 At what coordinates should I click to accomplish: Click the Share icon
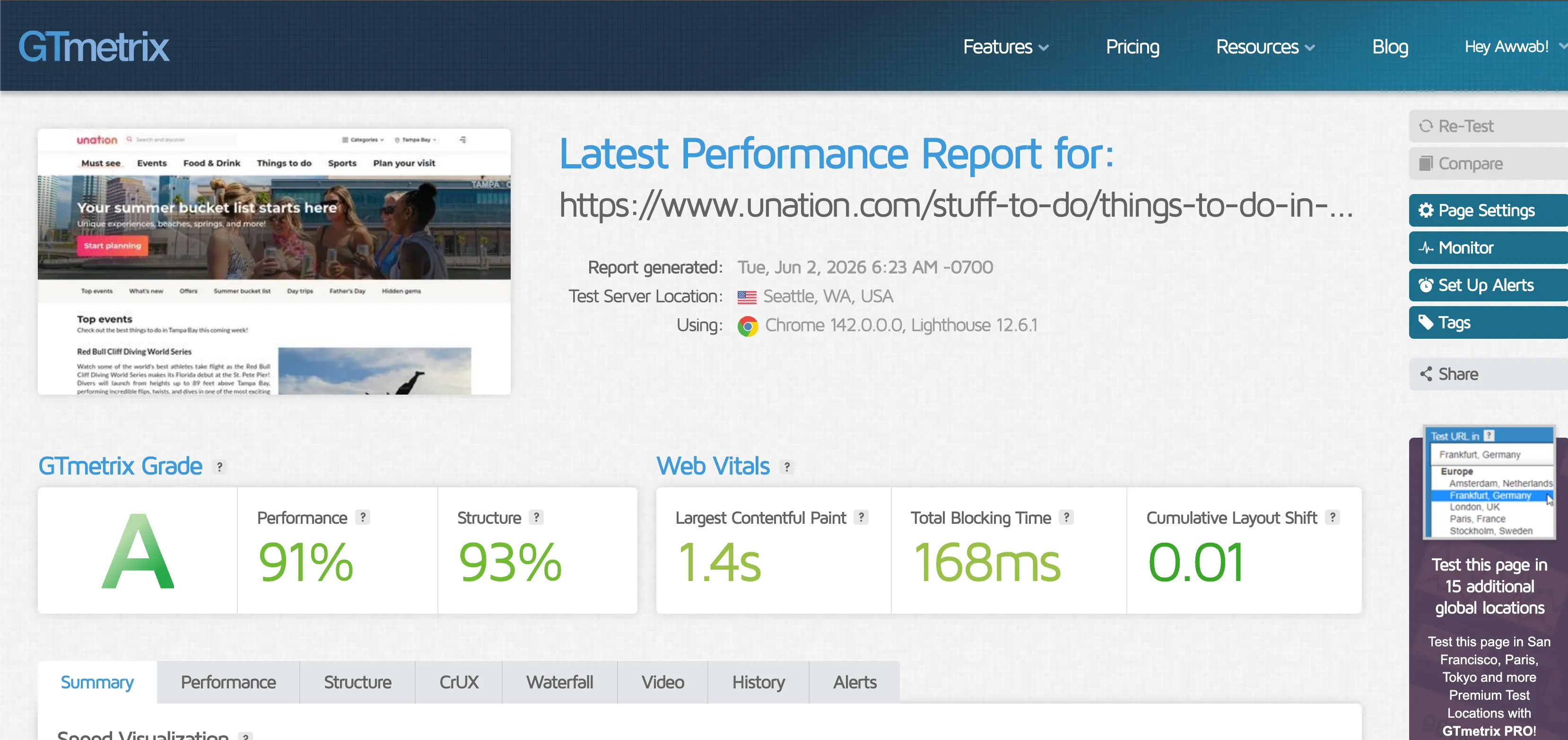click(1426, 374)
